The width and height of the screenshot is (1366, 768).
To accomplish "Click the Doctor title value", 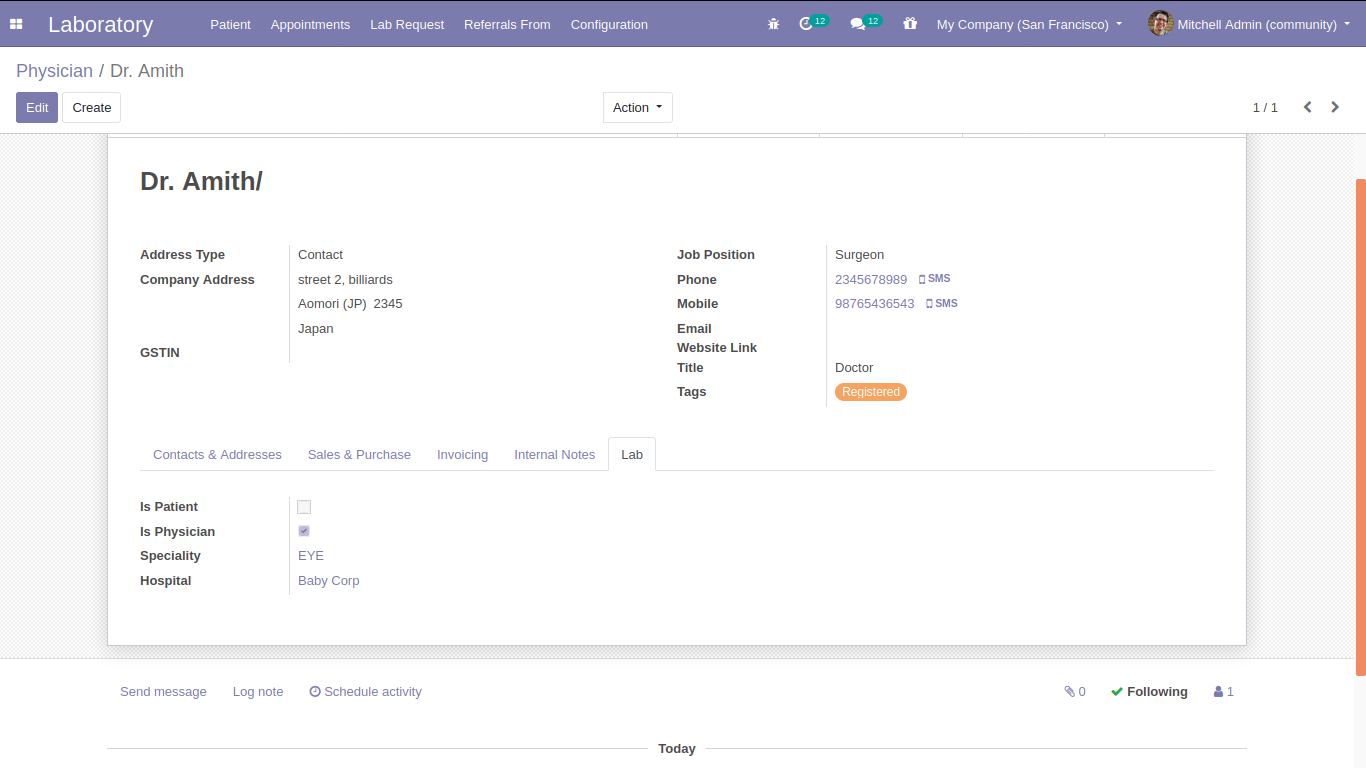I will click(854, 368).
